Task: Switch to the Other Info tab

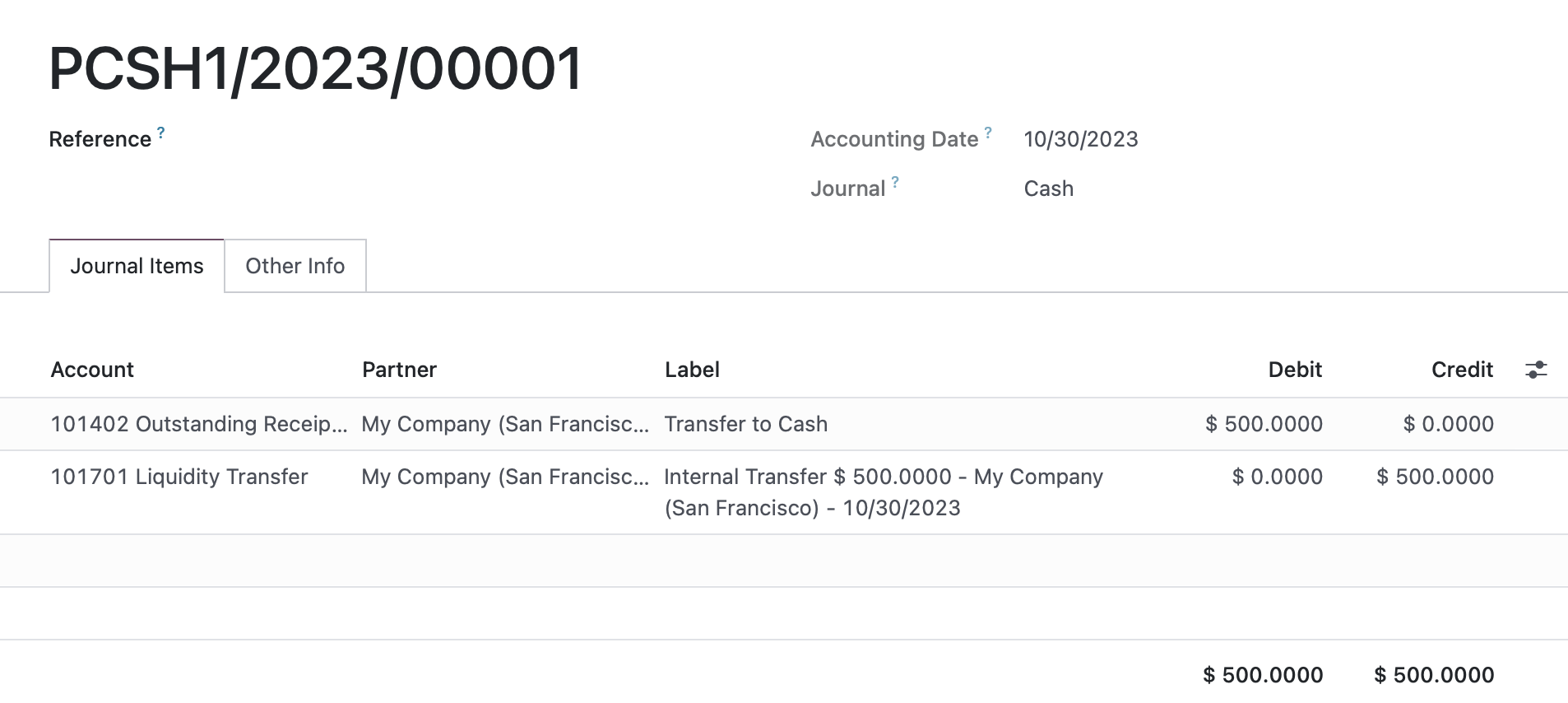Action: tap(295, 266)
